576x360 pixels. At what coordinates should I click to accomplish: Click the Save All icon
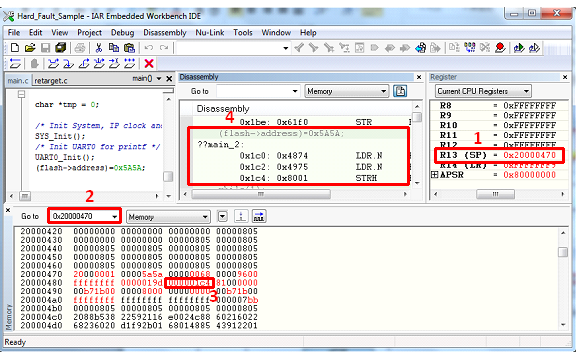[x=61, y=48]
